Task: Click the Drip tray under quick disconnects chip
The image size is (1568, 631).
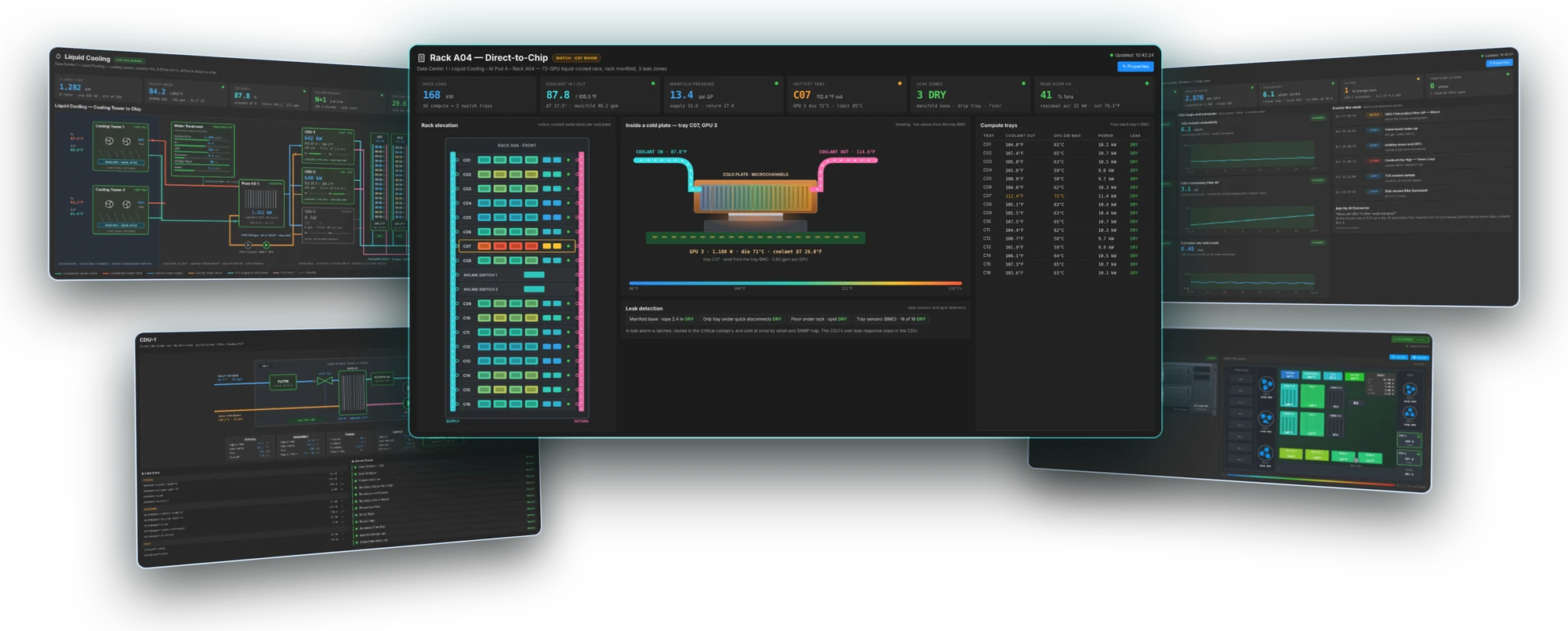Action: click(x=742, y=319)
